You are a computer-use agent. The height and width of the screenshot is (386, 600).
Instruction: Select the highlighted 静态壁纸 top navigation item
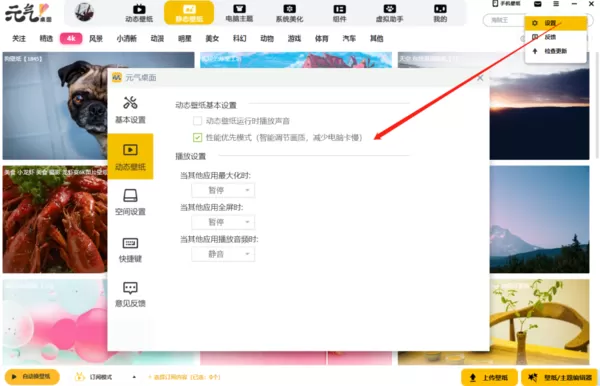189,13
